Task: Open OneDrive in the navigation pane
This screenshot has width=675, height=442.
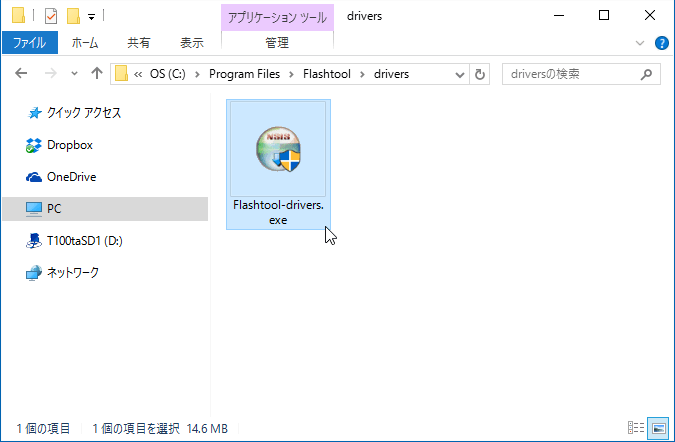Action: pos(71,177)
